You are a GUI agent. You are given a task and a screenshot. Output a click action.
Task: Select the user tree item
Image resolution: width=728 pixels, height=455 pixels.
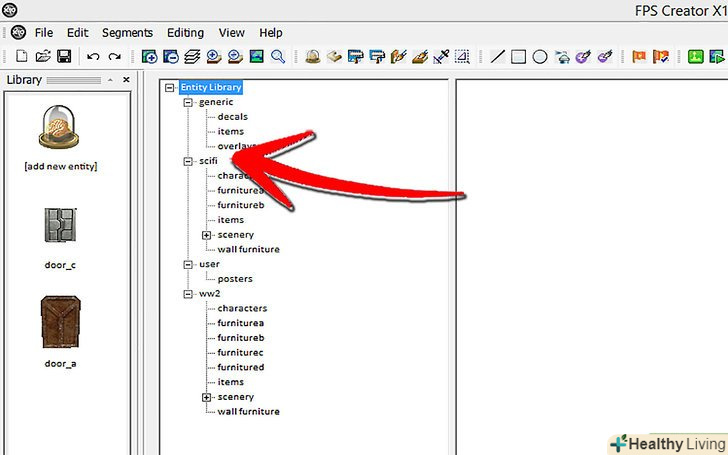click(209, 264)
